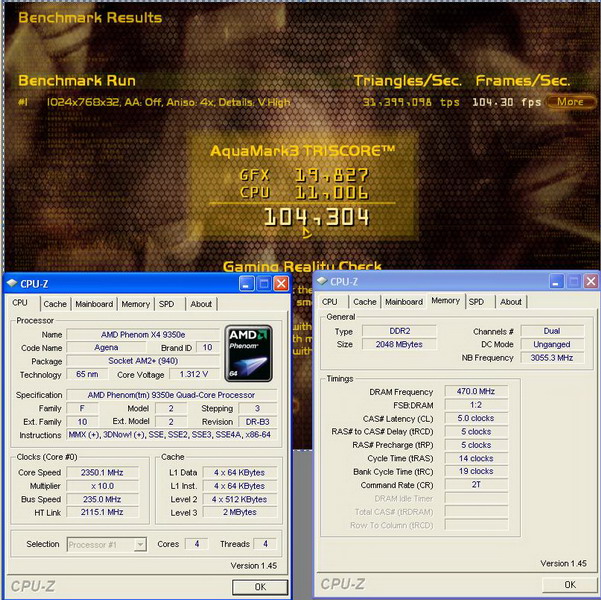
Task: Click the left CPU-Z title bar app icon
Action: [12, 283]
